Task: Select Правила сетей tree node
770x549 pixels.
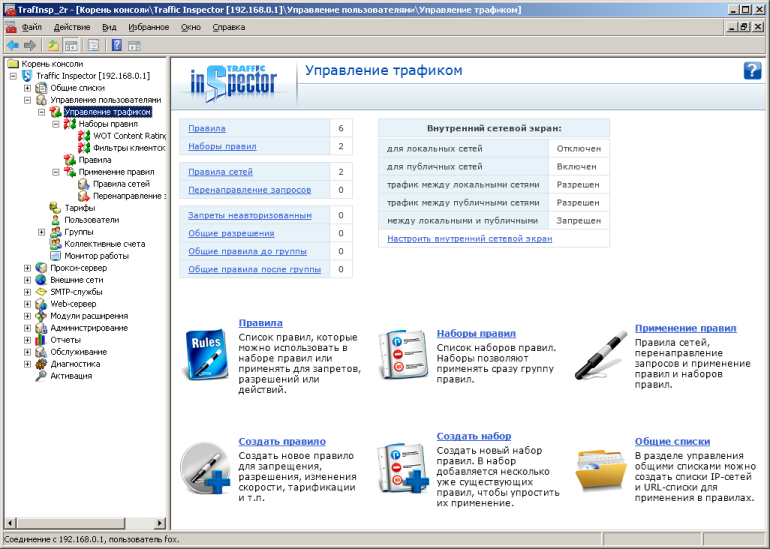Action: click(x=121, y=184)
